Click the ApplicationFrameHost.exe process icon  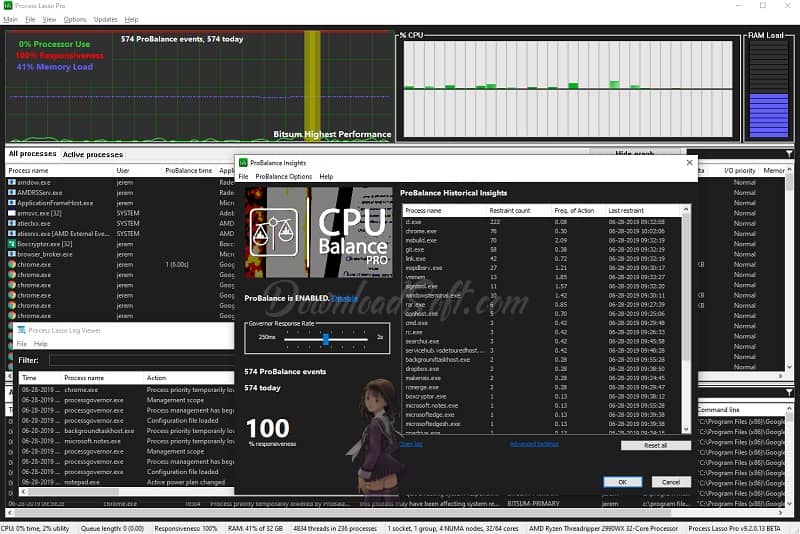12,202
